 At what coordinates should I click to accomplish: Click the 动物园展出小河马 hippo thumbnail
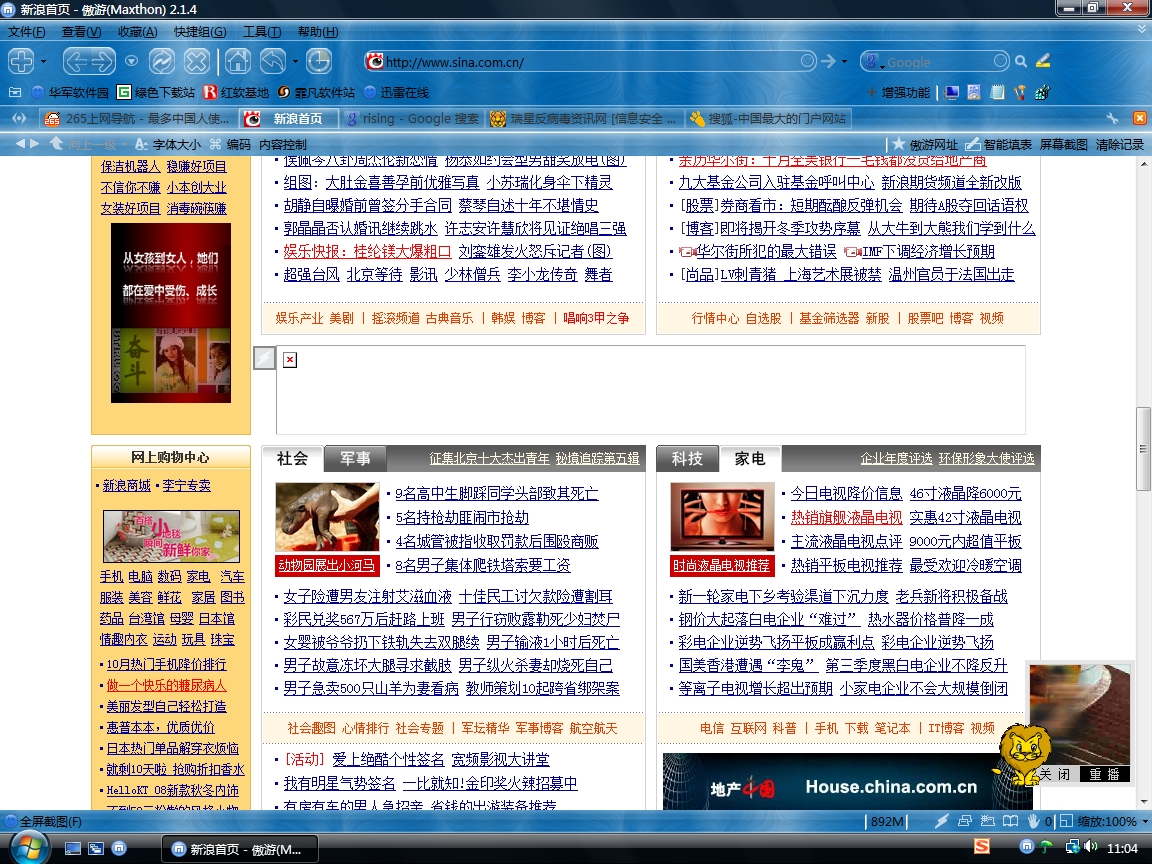point(327,519)
